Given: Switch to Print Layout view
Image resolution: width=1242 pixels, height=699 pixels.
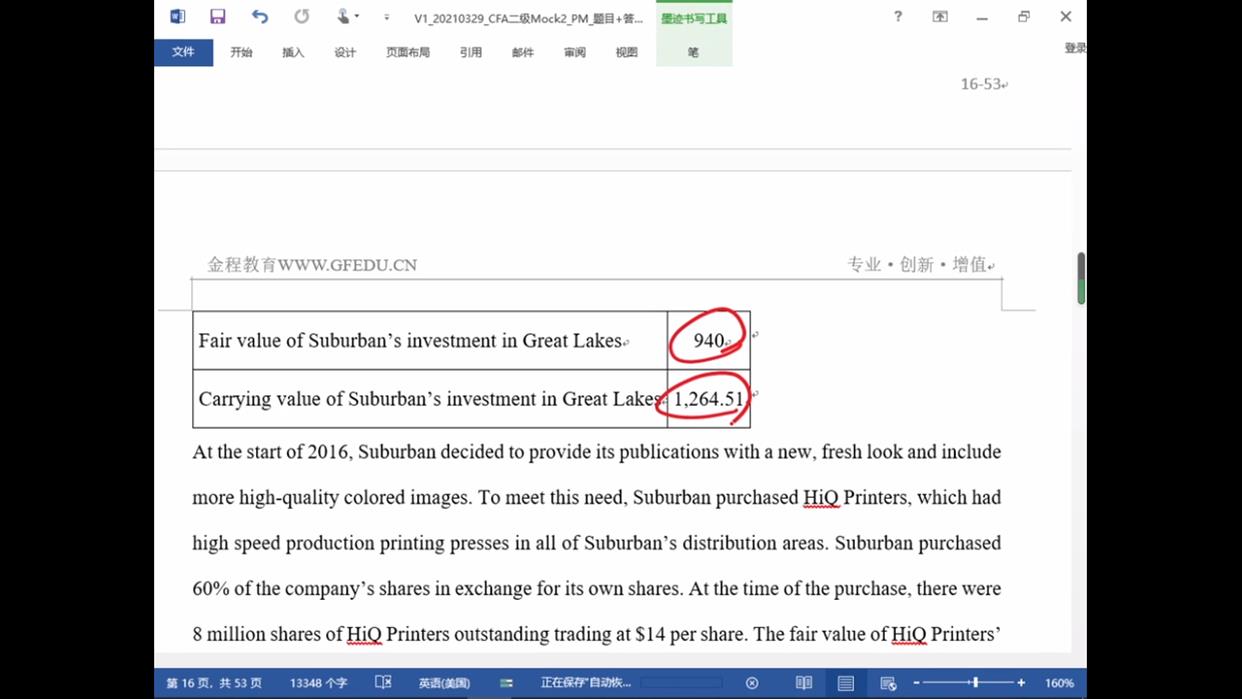Looking at the screenshot, I should [846, 683].
